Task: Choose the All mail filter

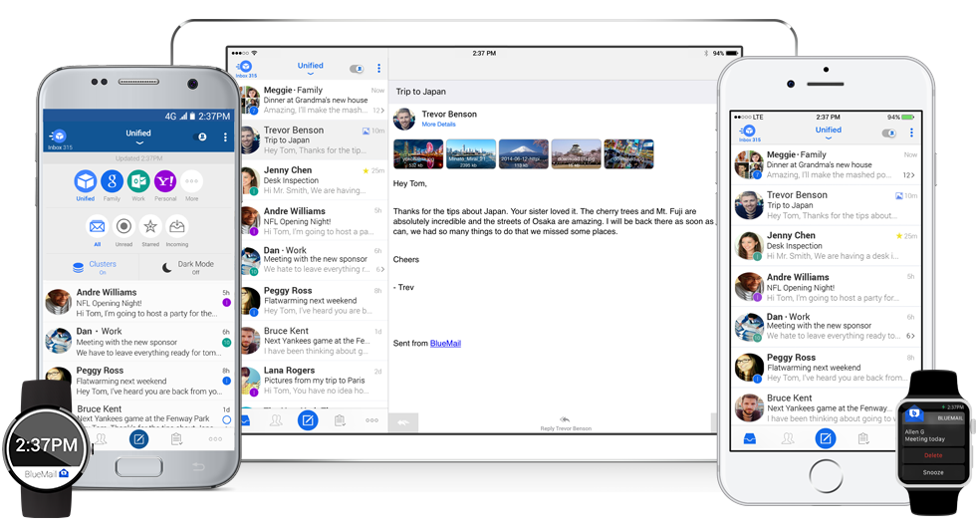Action: click(x=97, y=226)
